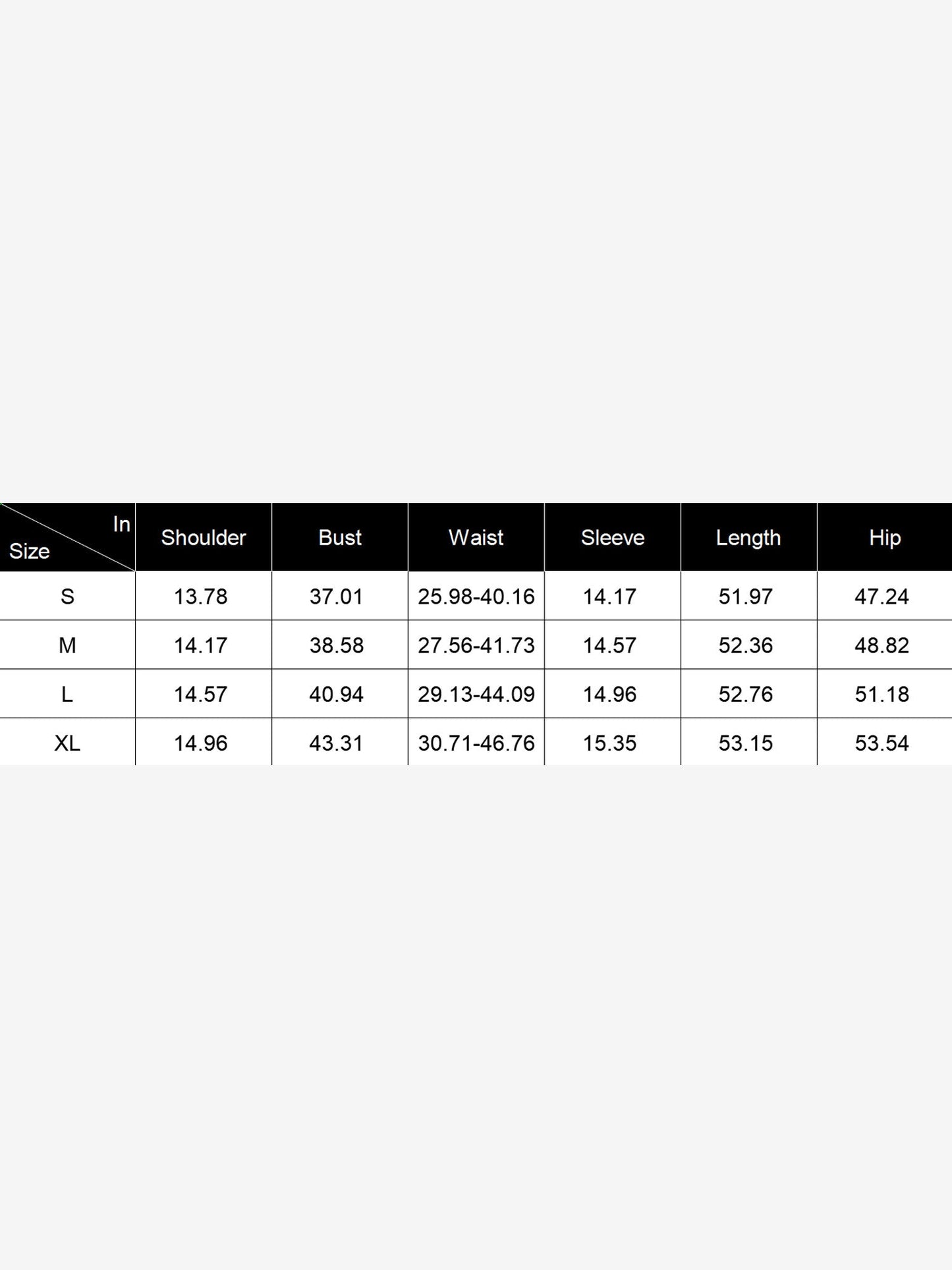The image size is (952, 1270).
Task: Click the sleeve value 15.35
Action: click(610, 743)
